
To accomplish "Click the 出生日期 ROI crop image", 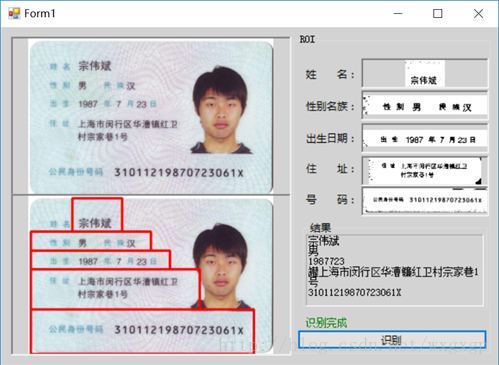I will (x=425, y=138).
